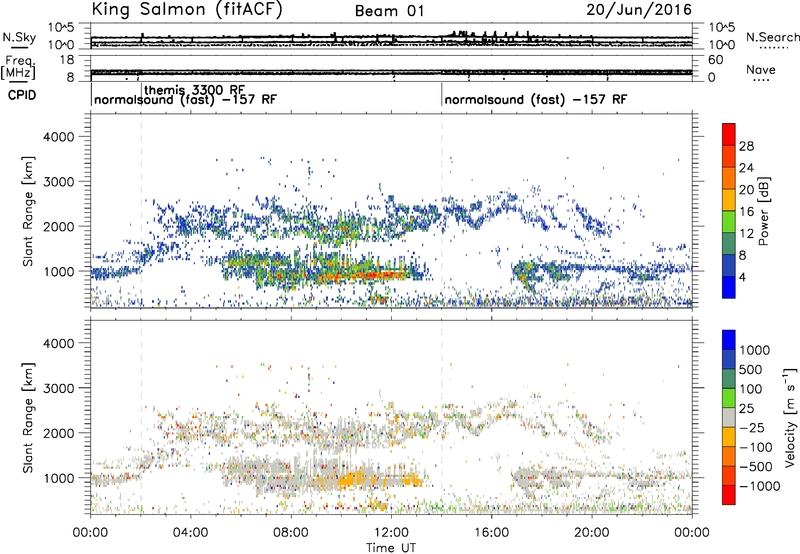The height and width of the screenshot is (554, 800).
Task: Click the dashed CPID marker line at 02:00 in velocity panel
Action: pyautogui.click(x=141, y=417)
